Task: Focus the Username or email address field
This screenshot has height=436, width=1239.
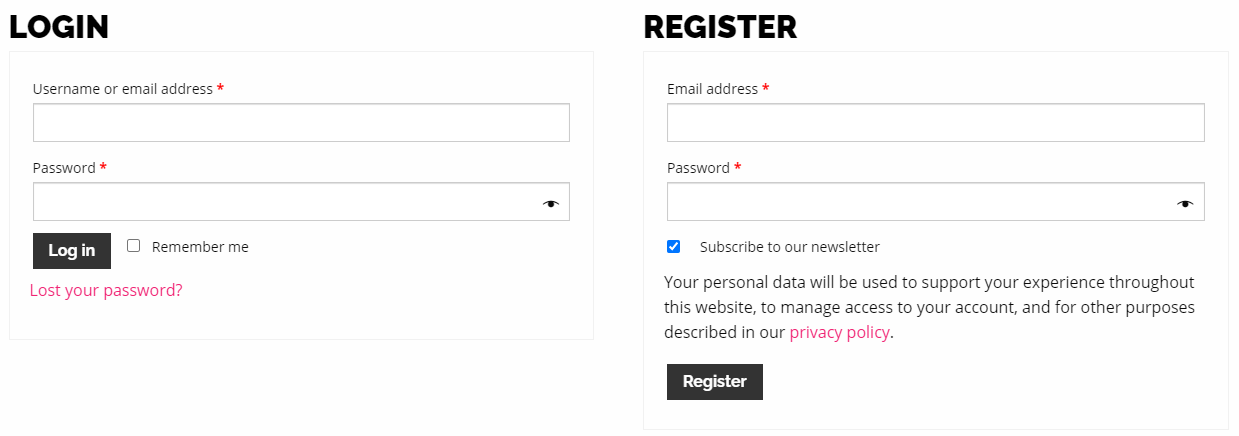Action: point(301,123)
